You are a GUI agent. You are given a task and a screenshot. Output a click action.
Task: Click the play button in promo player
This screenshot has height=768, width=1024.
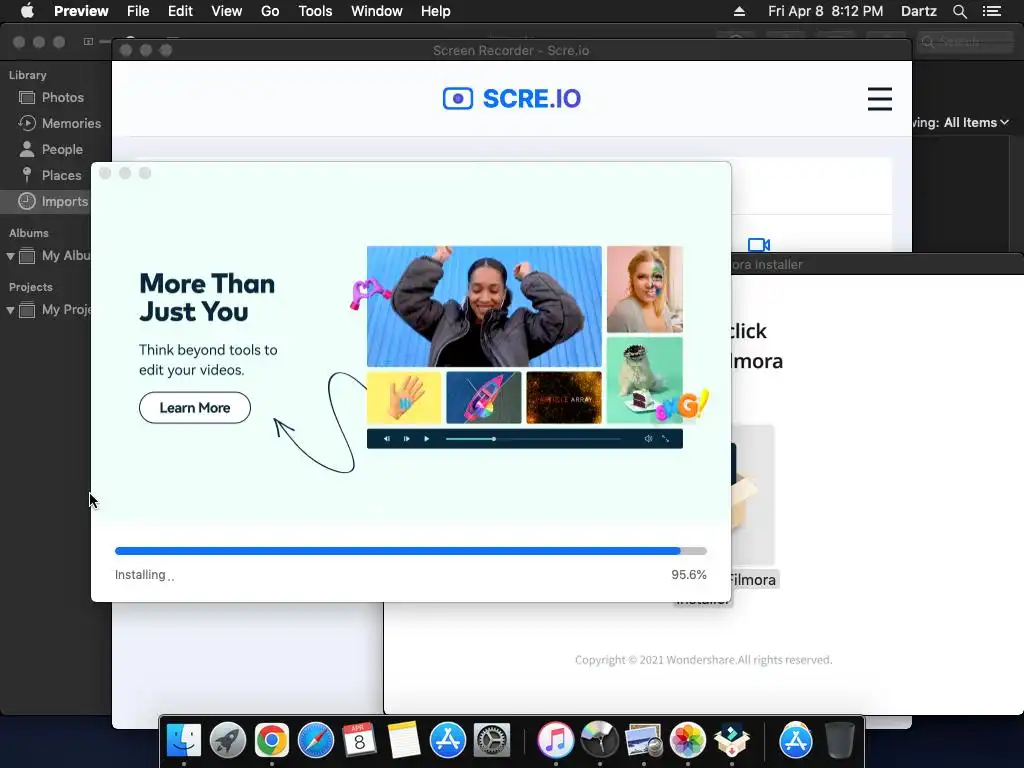[426, 439]
